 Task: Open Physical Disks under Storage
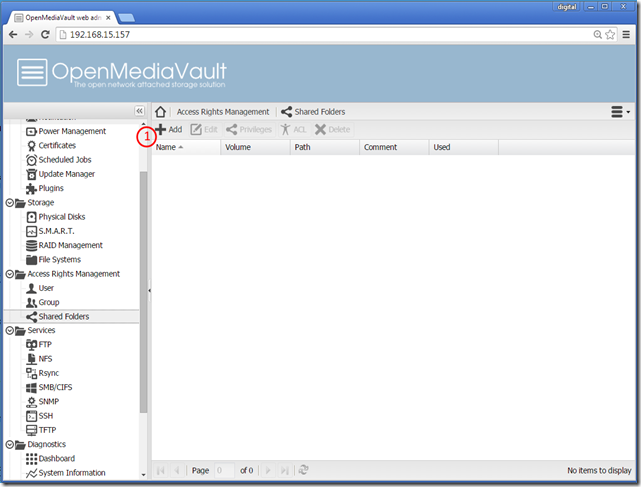coord(56,217)
